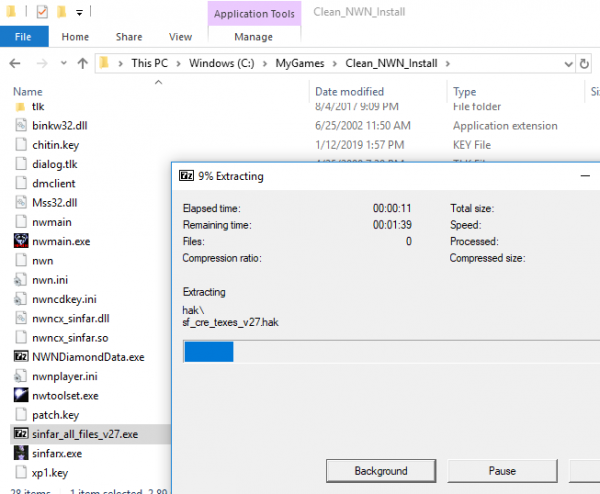Viewport: 600px width, 494px height.
Task: Click the chitin.key file icon
Action: pos(21,145)
